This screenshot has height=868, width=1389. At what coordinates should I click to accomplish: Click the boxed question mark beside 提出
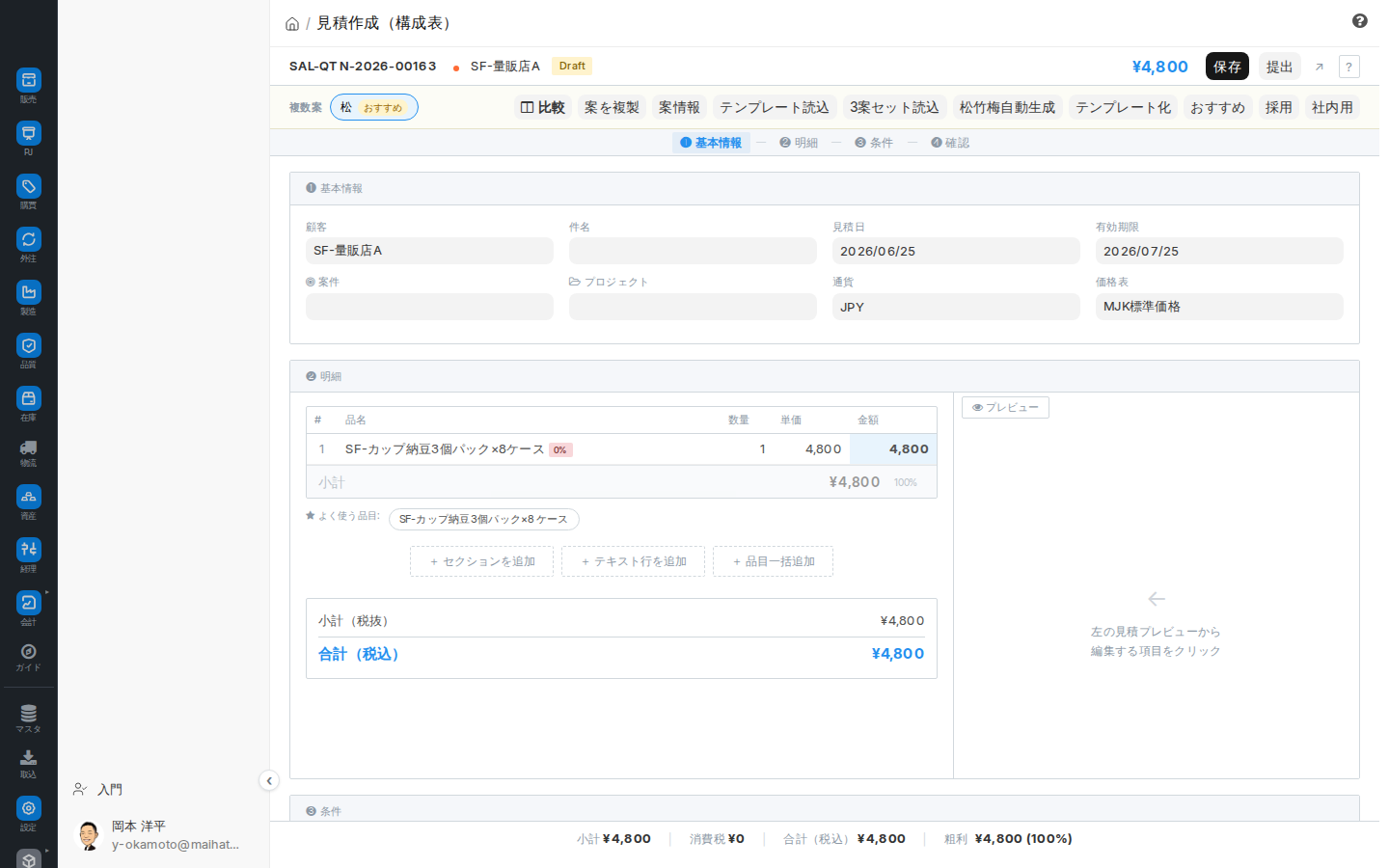pyautogui.click(x=1349, y=67)
